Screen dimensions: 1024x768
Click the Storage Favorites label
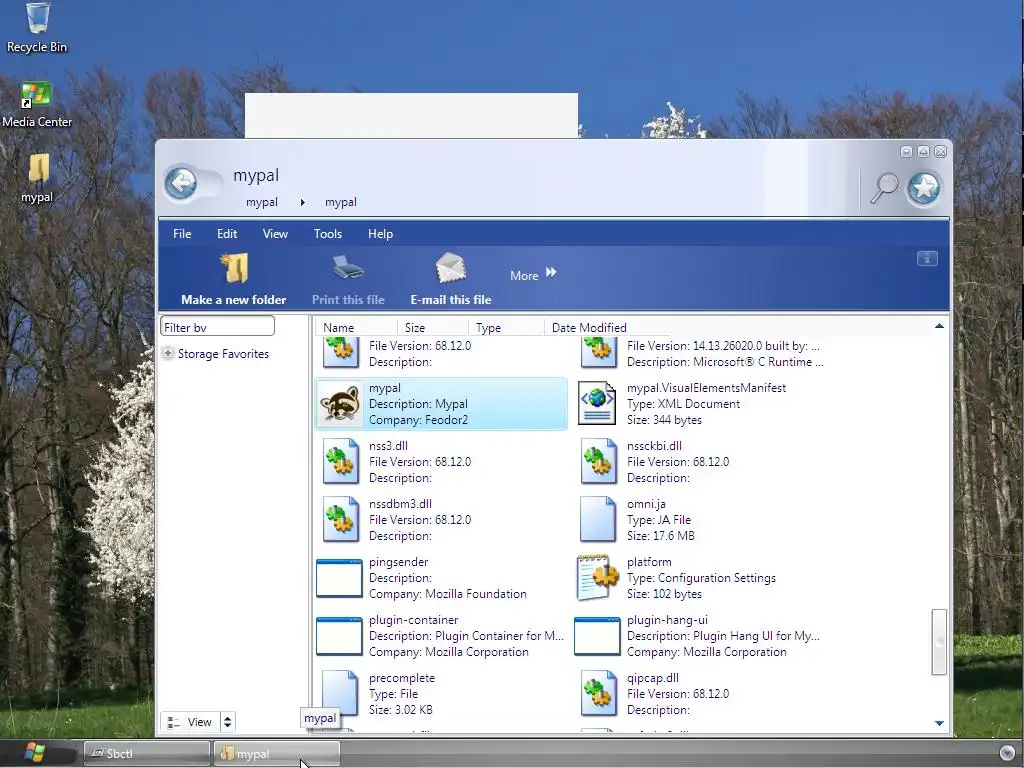pos(223,353)
